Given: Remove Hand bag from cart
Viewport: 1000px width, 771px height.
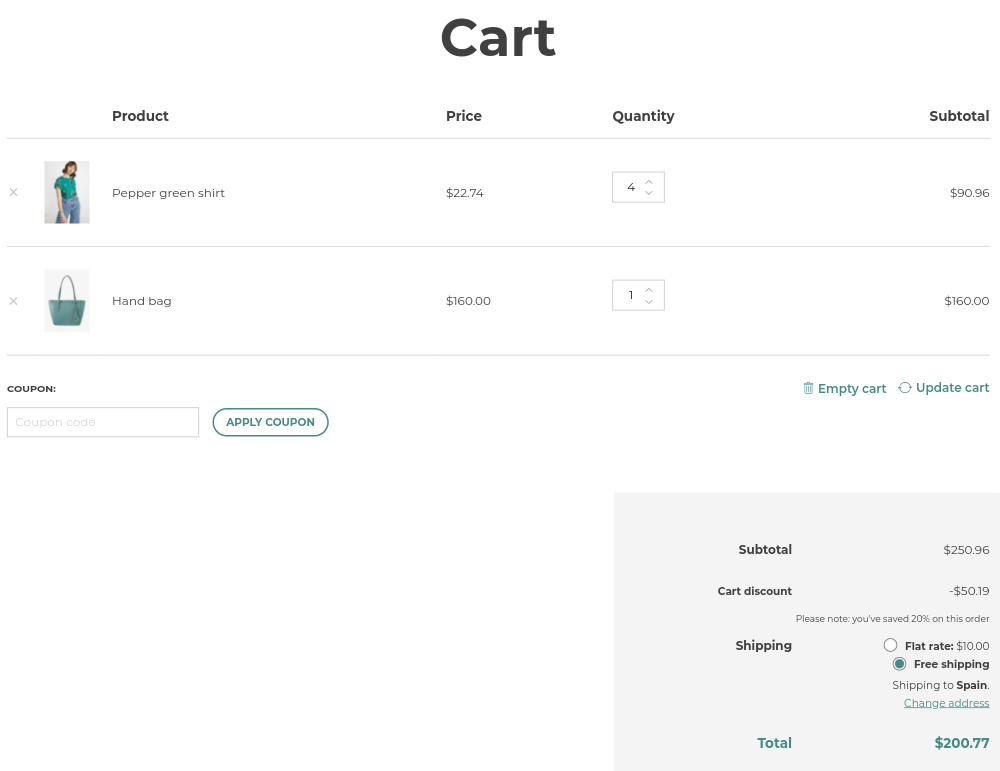Looking at the screenshot, I should click(13, 301).
